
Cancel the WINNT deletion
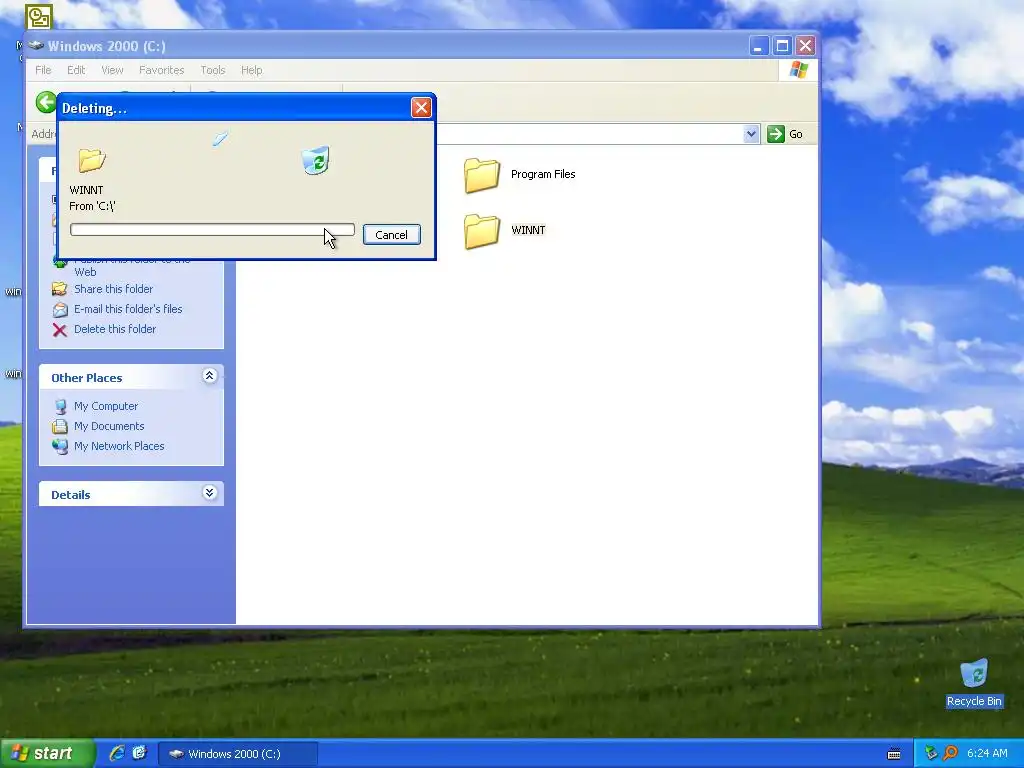(391, 234)
